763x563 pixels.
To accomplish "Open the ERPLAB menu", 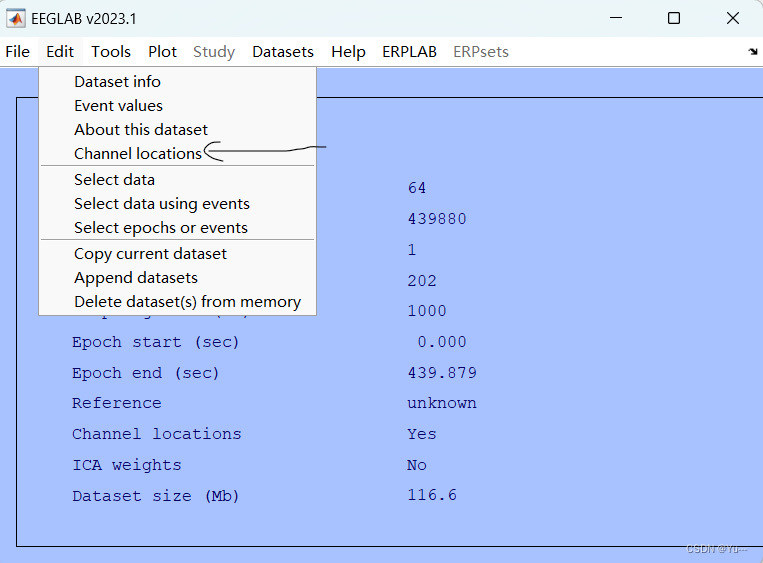I will point(409,52).
